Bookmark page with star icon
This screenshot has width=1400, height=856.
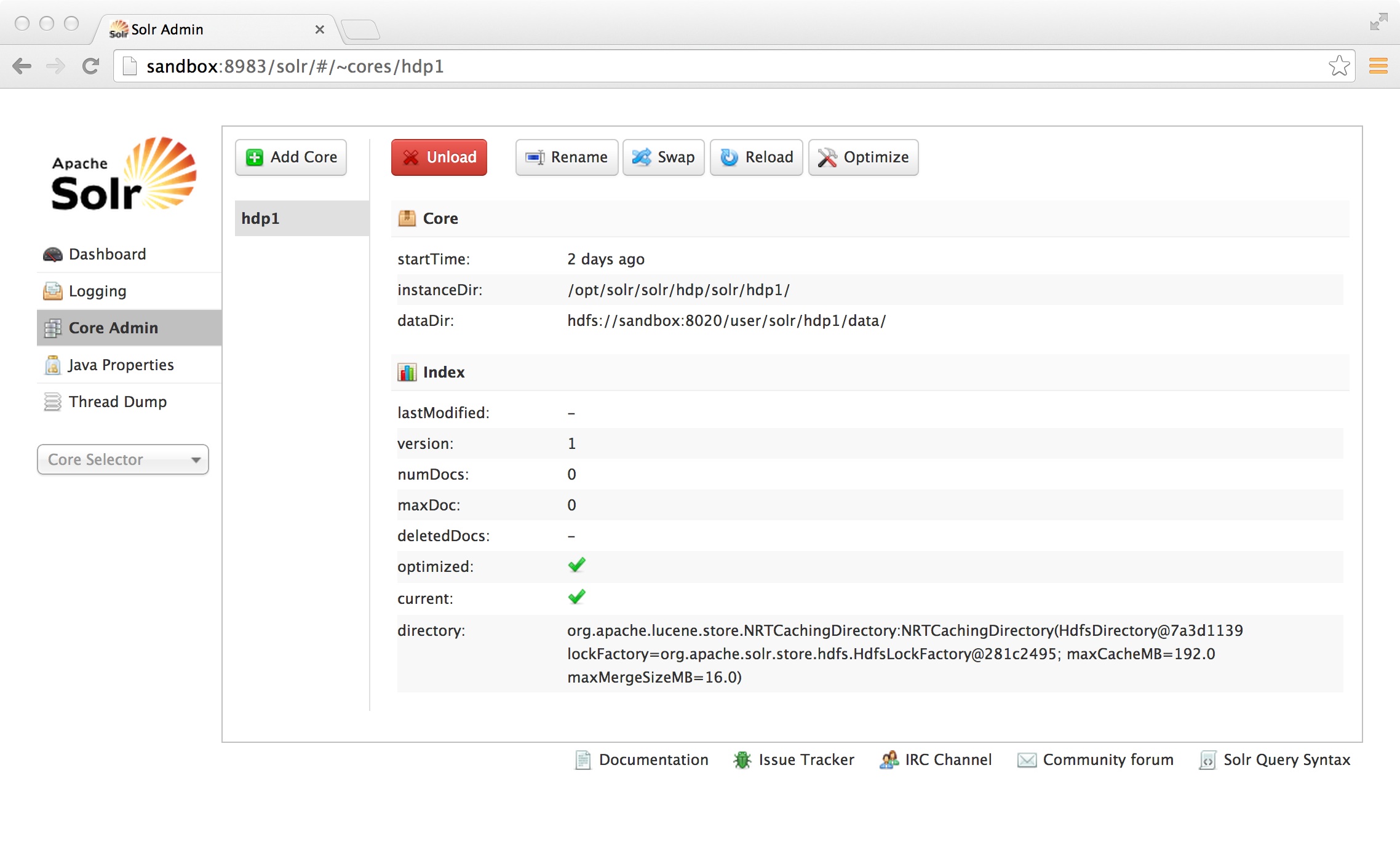(x=1338, y=66)
